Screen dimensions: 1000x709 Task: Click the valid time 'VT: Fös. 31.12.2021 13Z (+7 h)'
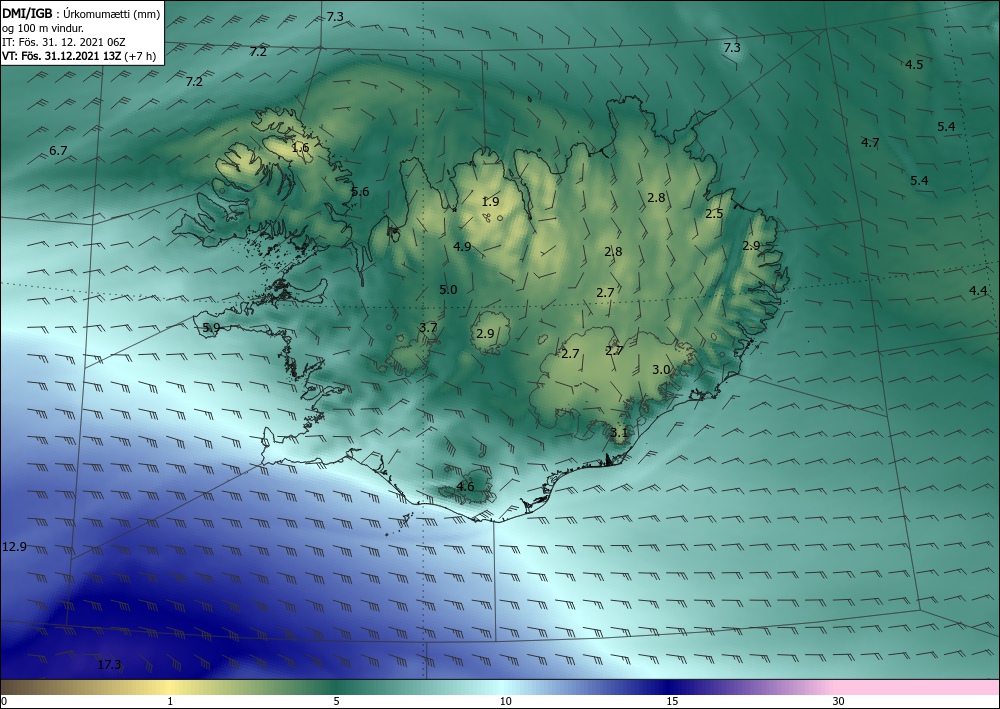(79, 56)
